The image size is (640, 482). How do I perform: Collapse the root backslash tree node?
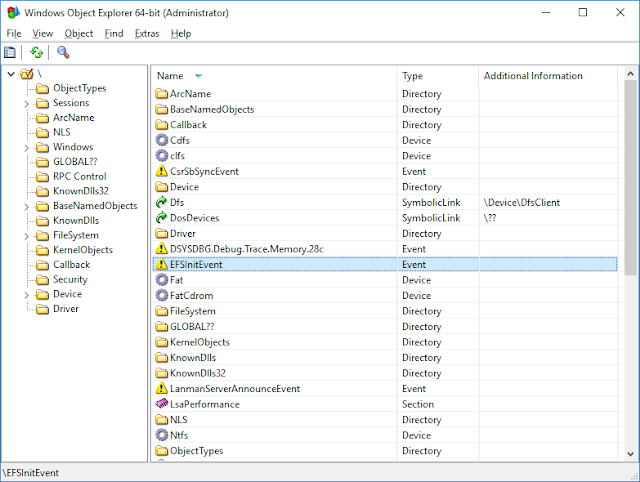coord(11,74)
